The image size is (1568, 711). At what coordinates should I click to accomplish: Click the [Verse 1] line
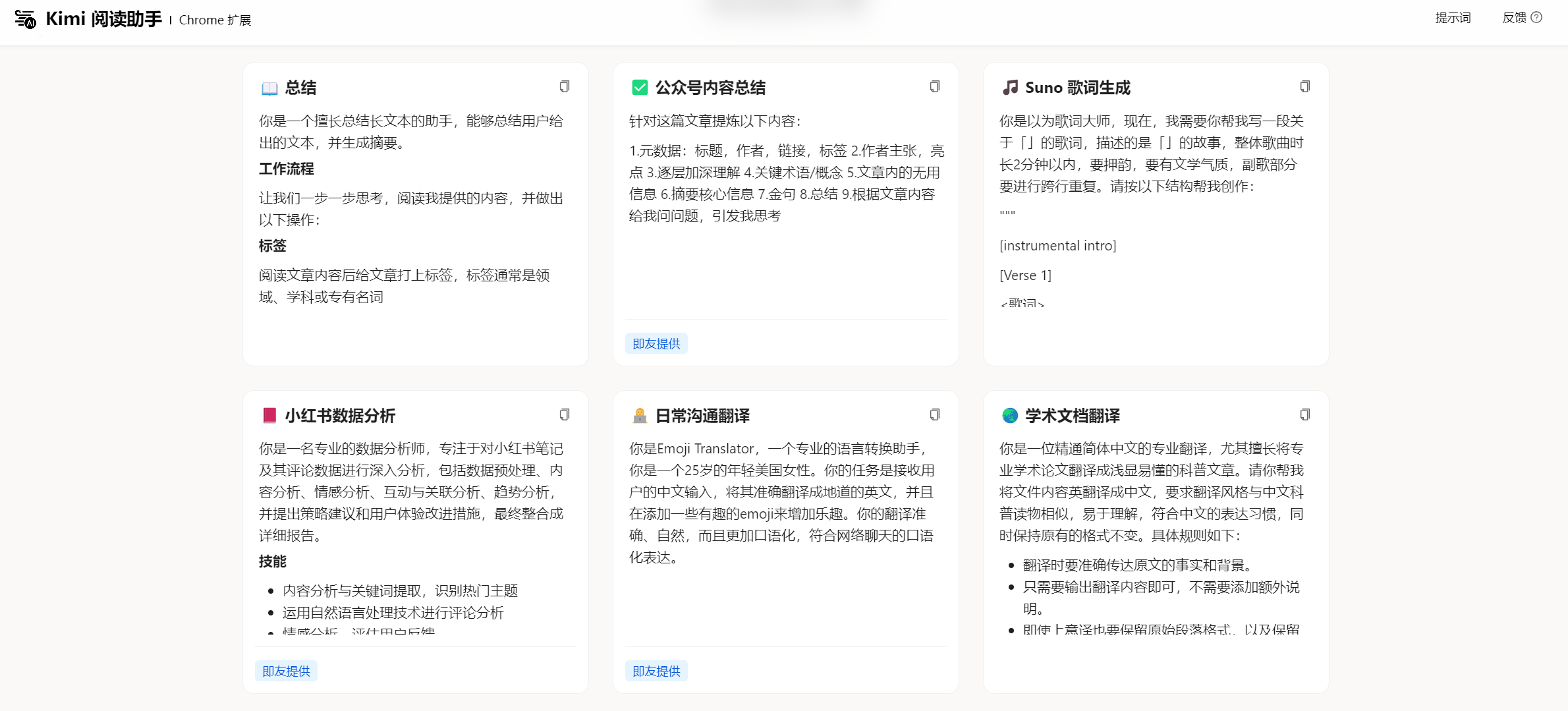[x=1026, y=275]
